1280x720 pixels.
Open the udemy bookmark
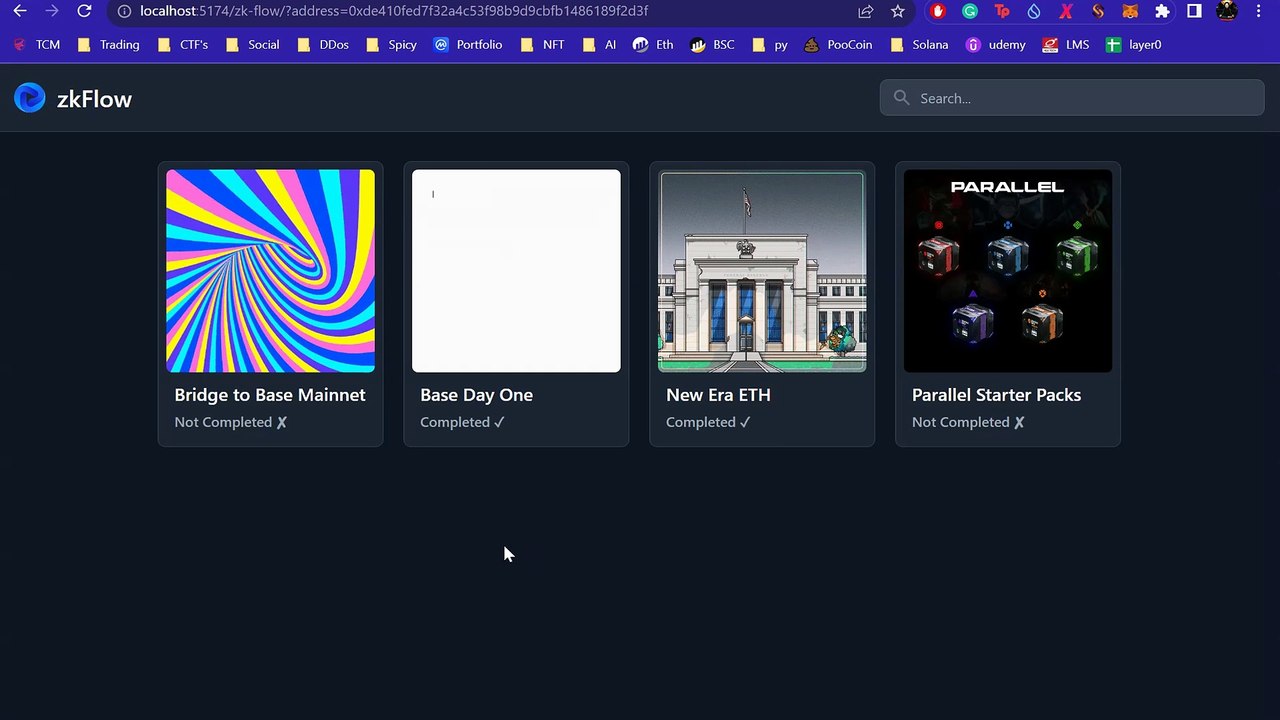point(996,45)
